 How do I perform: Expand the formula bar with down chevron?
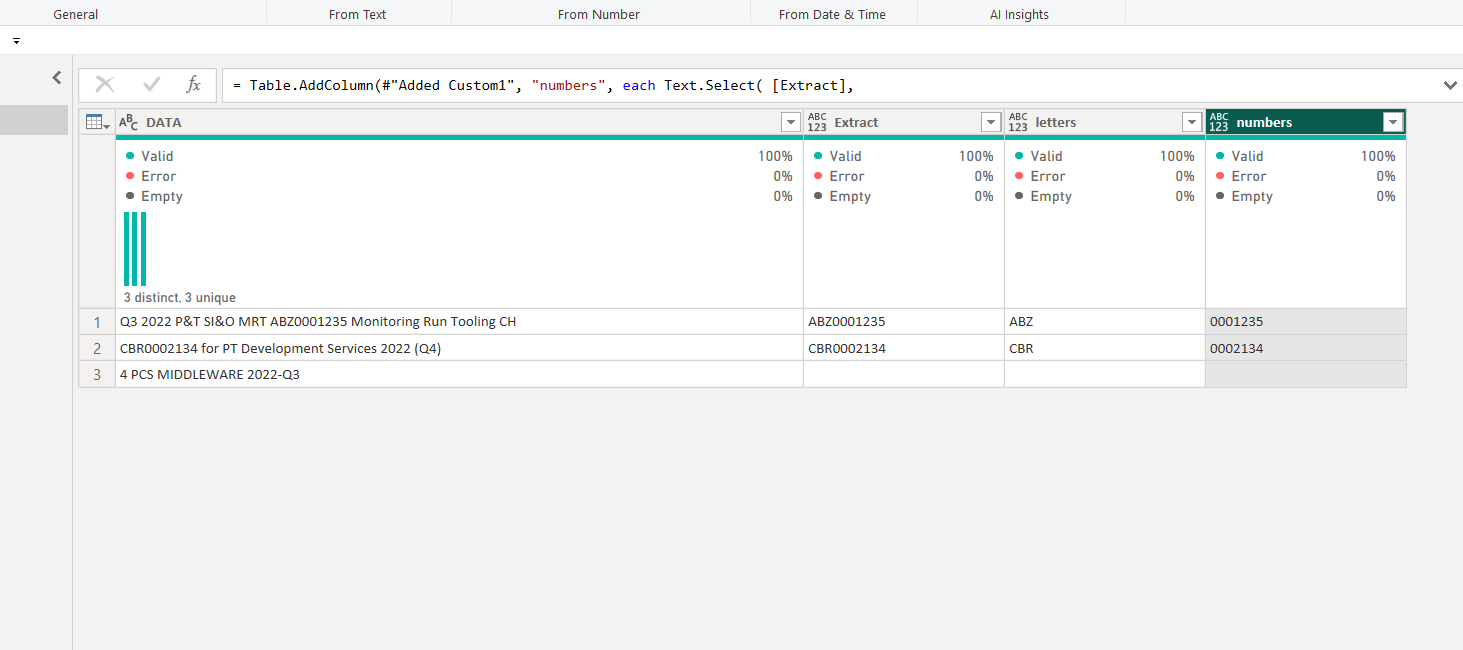click(1450, 85)
